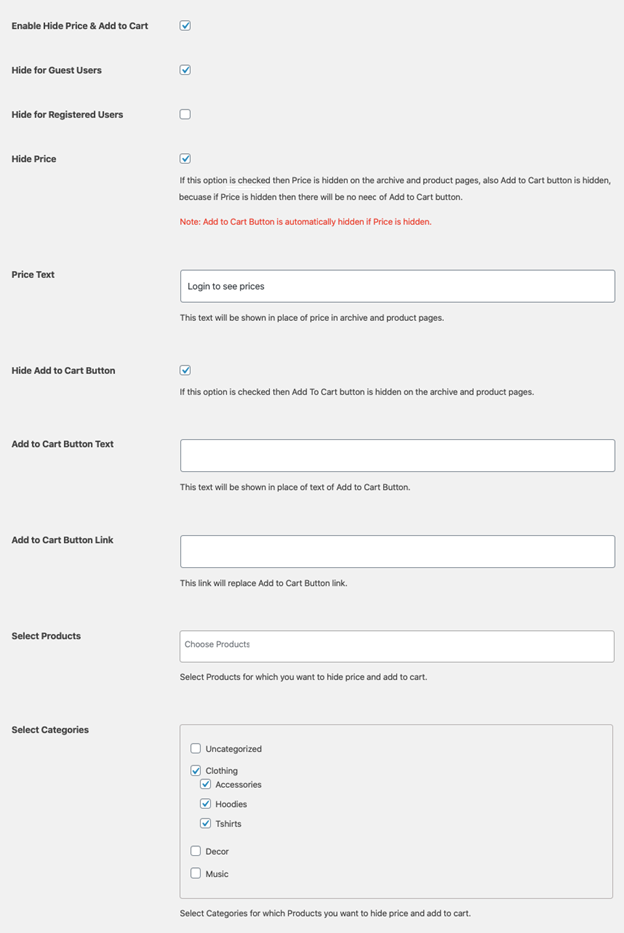Click the red Add to Cart note text
The height and width of the screenshot is (933, 624).
tap(305, 221)
